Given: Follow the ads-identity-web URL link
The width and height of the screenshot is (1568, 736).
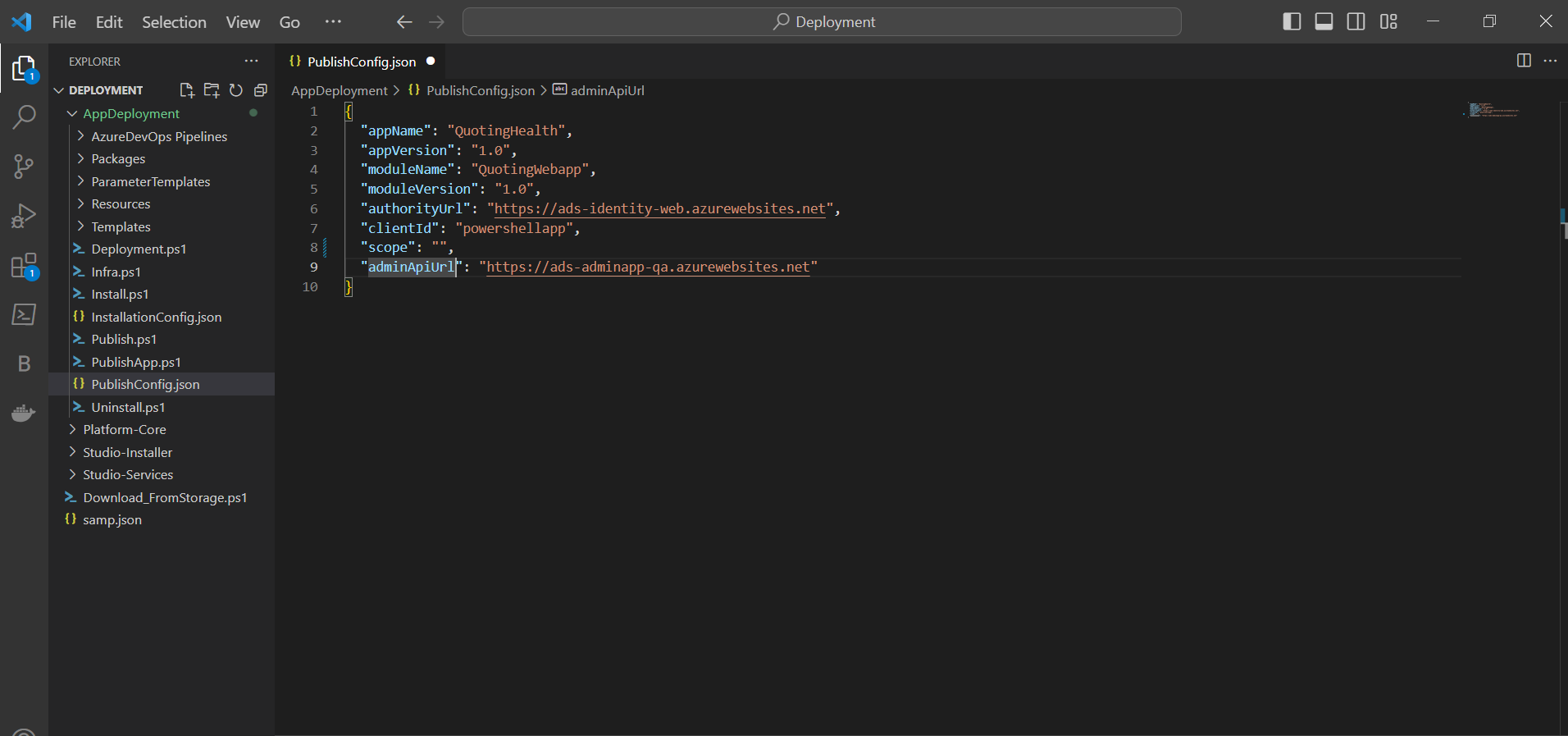Looking at the screenshot, I should (x=659, y=208).
